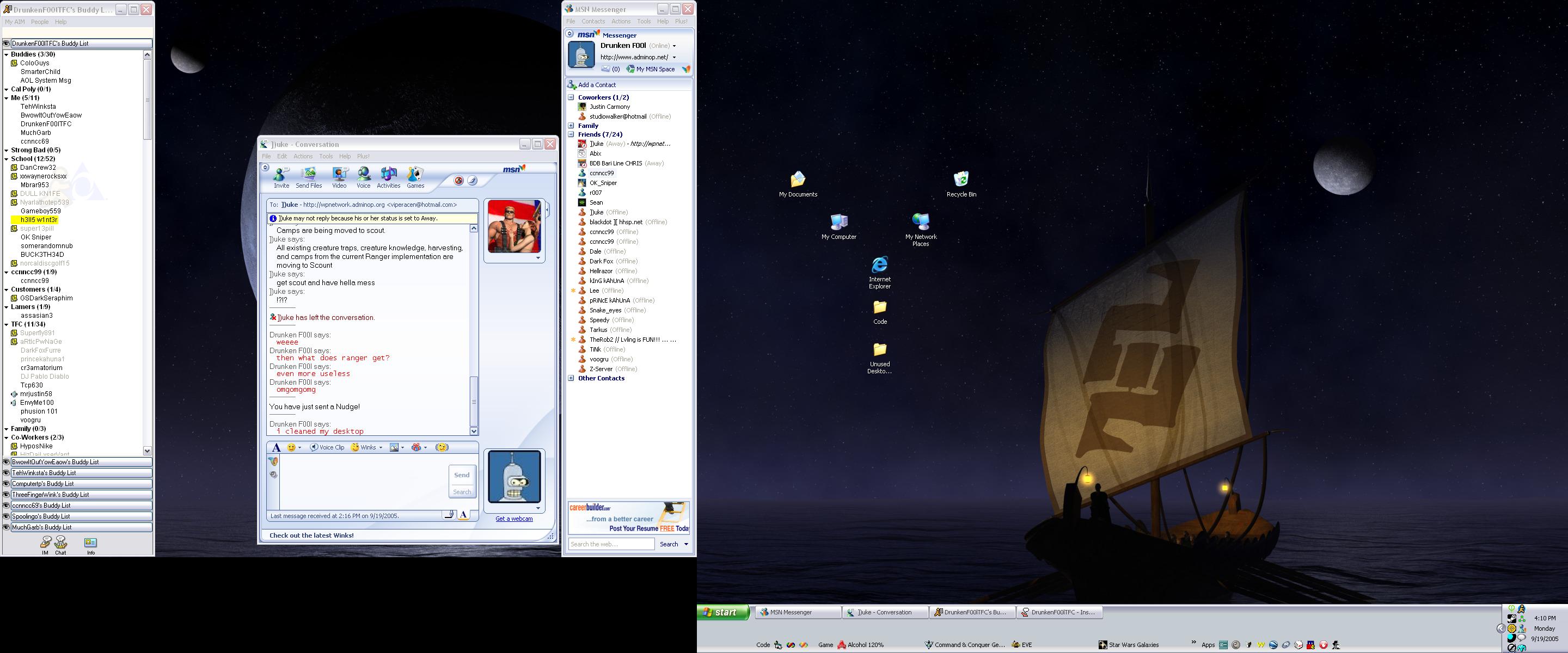Click the Star Wars Galaxies taskbar shortcut

pyautogui.click(x=1128, y=644)
